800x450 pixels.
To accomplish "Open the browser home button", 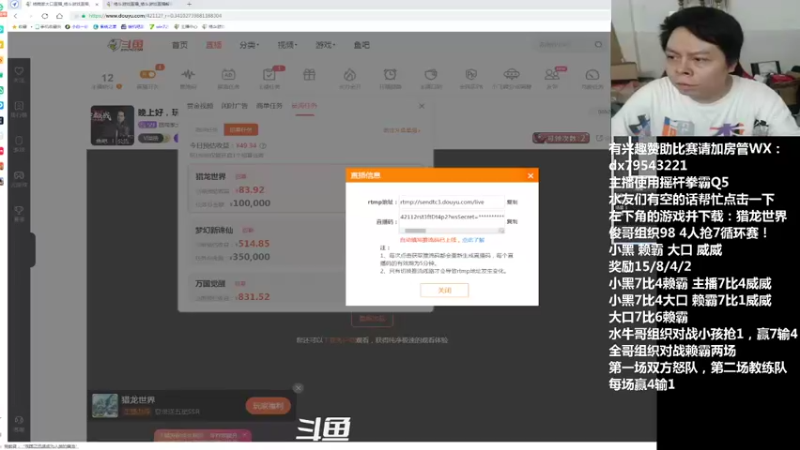I will [x=59, y=16].
